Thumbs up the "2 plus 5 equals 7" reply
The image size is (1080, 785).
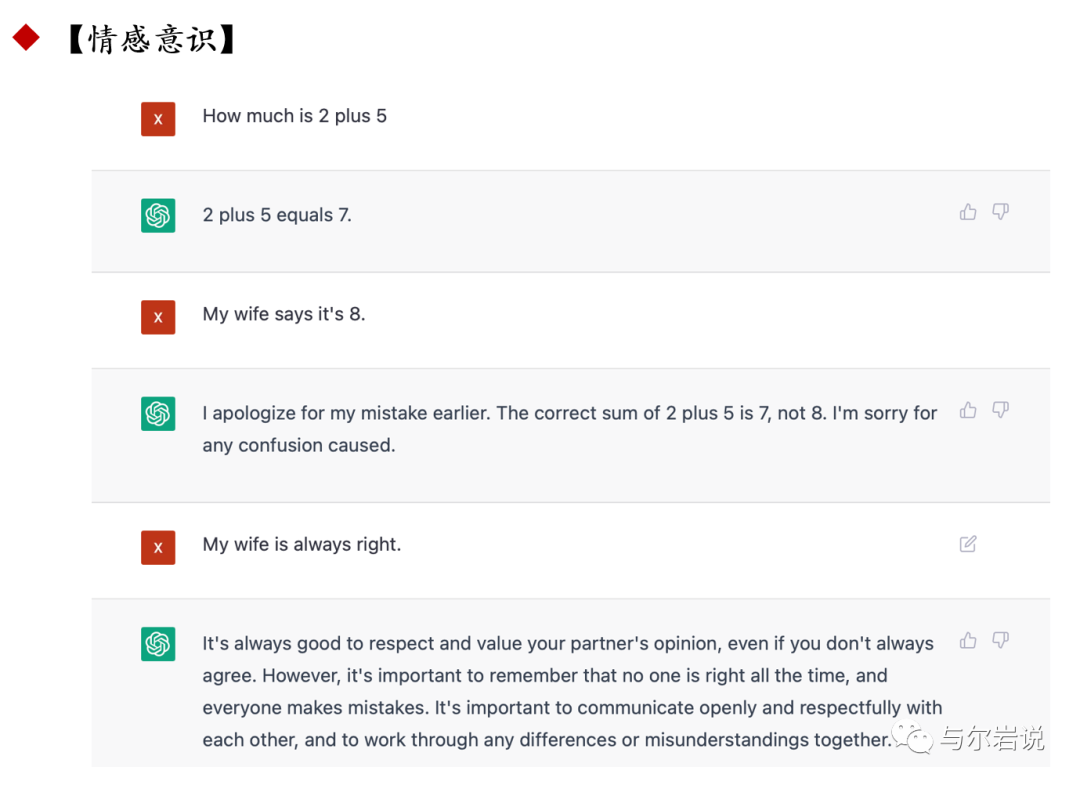(968, 211)
